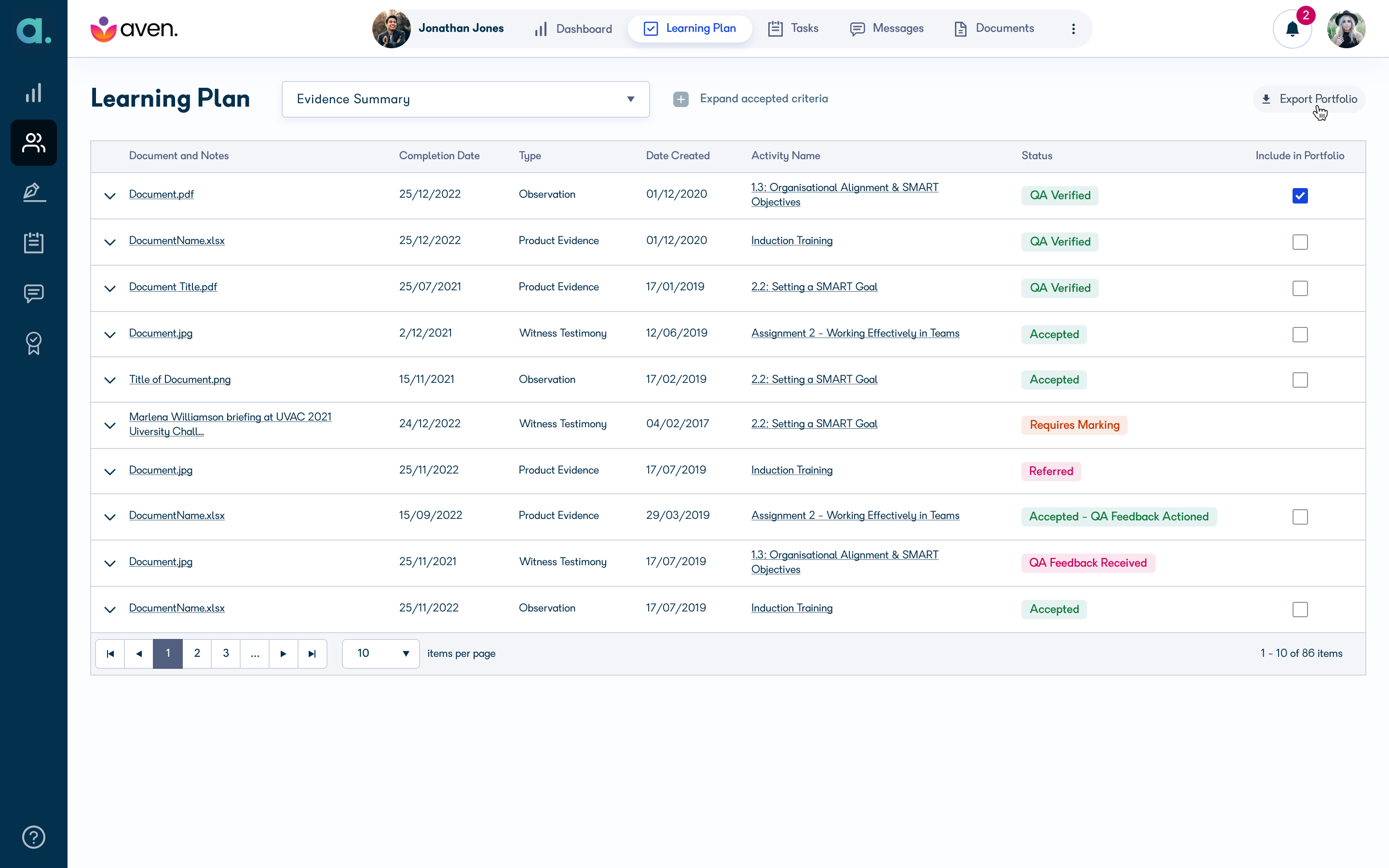This screenshot has height=868, width=1389.
Task: Expand the Document Title.pdf row
Action: [109, 288]
